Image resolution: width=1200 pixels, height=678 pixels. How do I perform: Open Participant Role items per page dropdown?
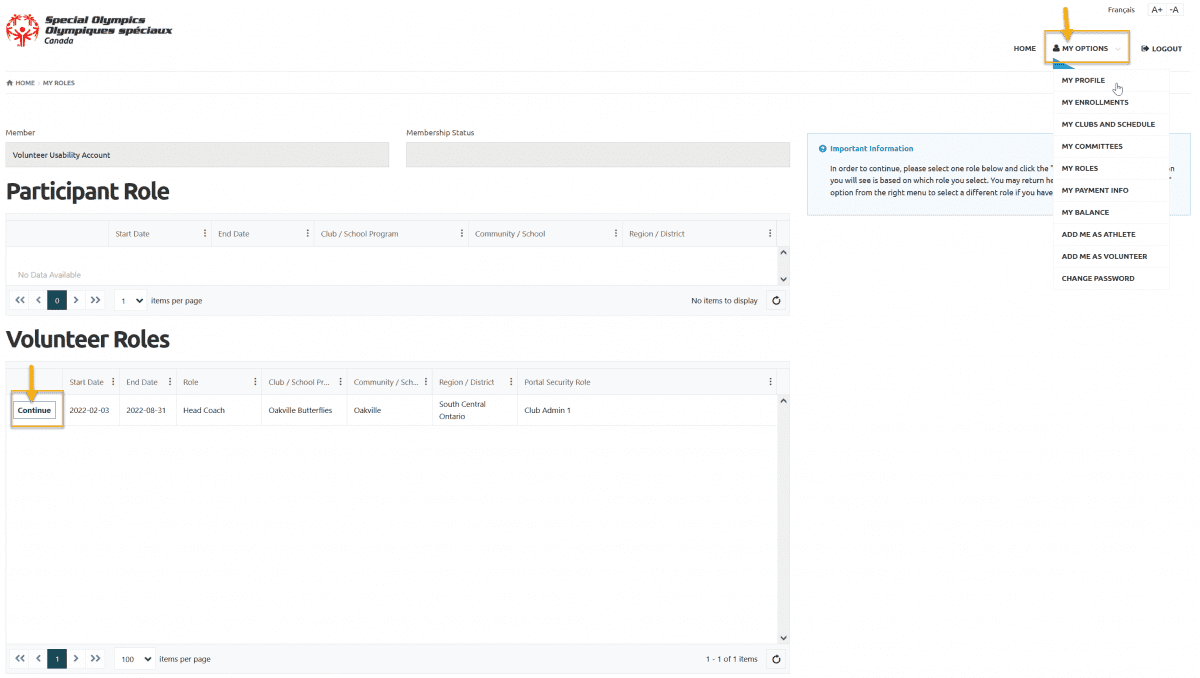[x=129, y=300]
